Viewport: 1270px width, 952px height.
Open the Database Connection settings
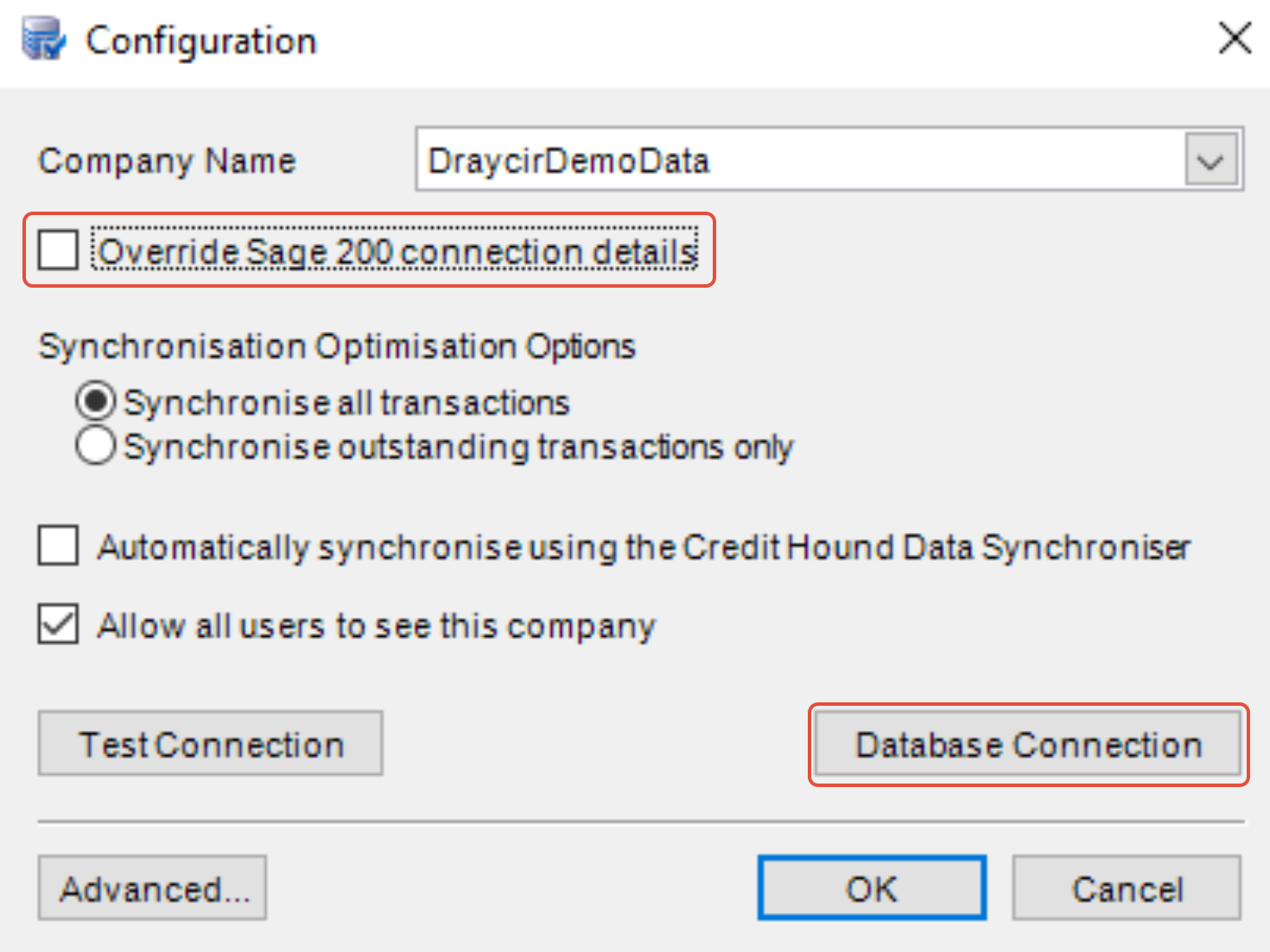tap(1029, 744)
